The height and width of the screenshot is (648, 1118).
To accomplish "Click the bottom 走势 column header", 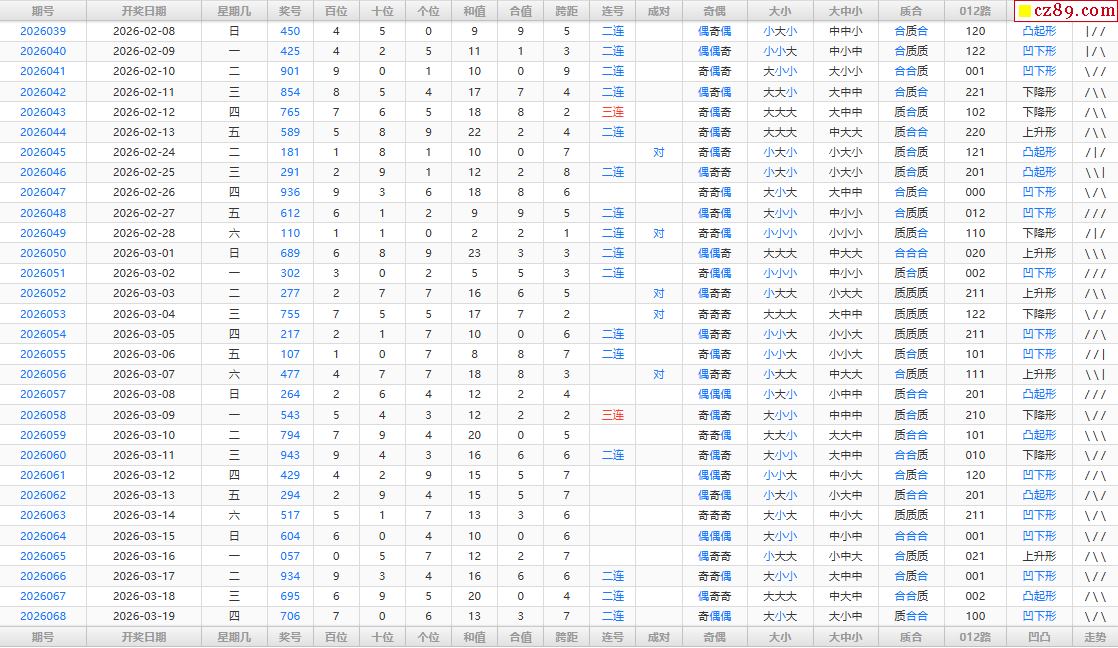I will 1095,637.
